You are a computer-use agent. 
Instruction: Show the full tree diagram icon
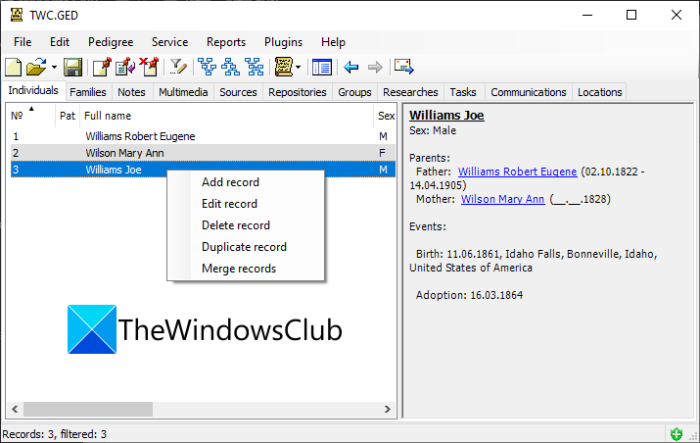(254, 67)
